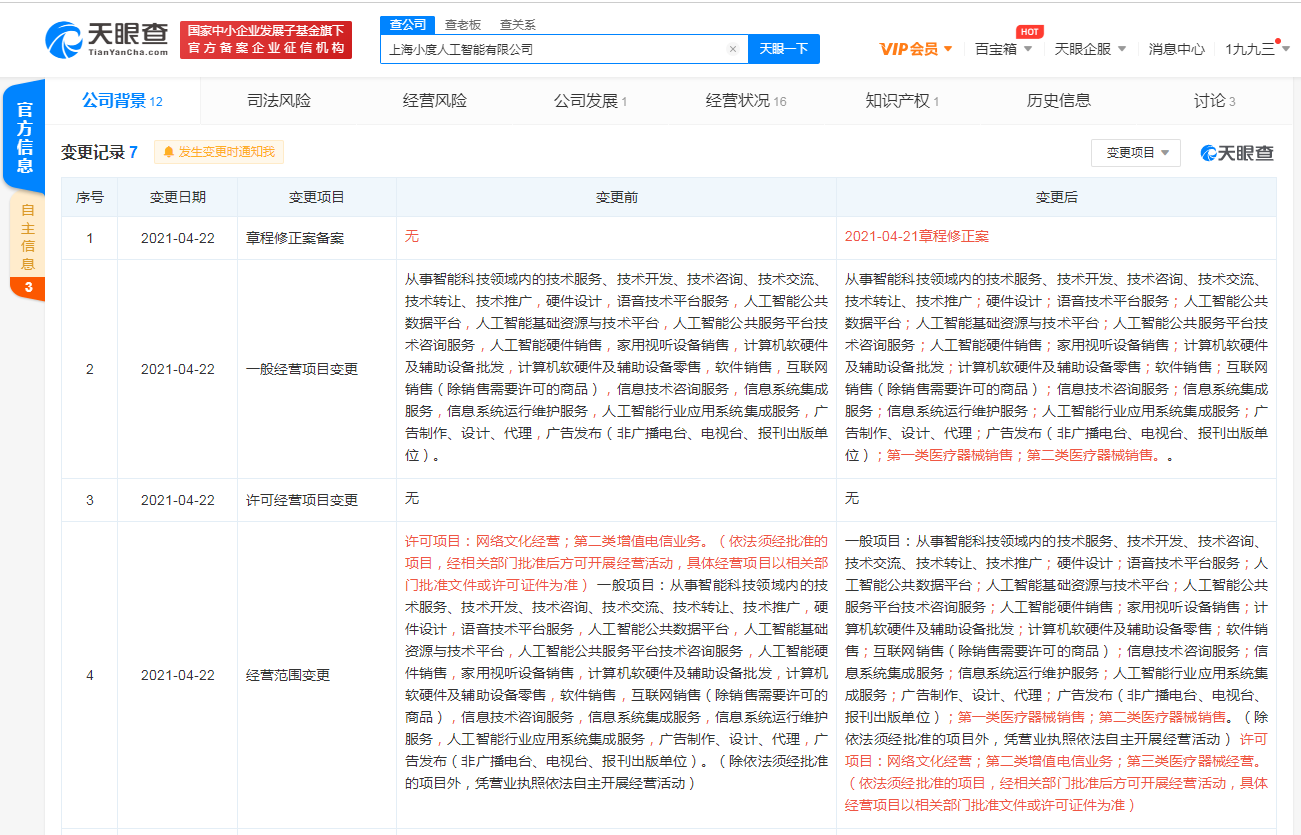Click the × icon to clear search field

pos(733,49)
